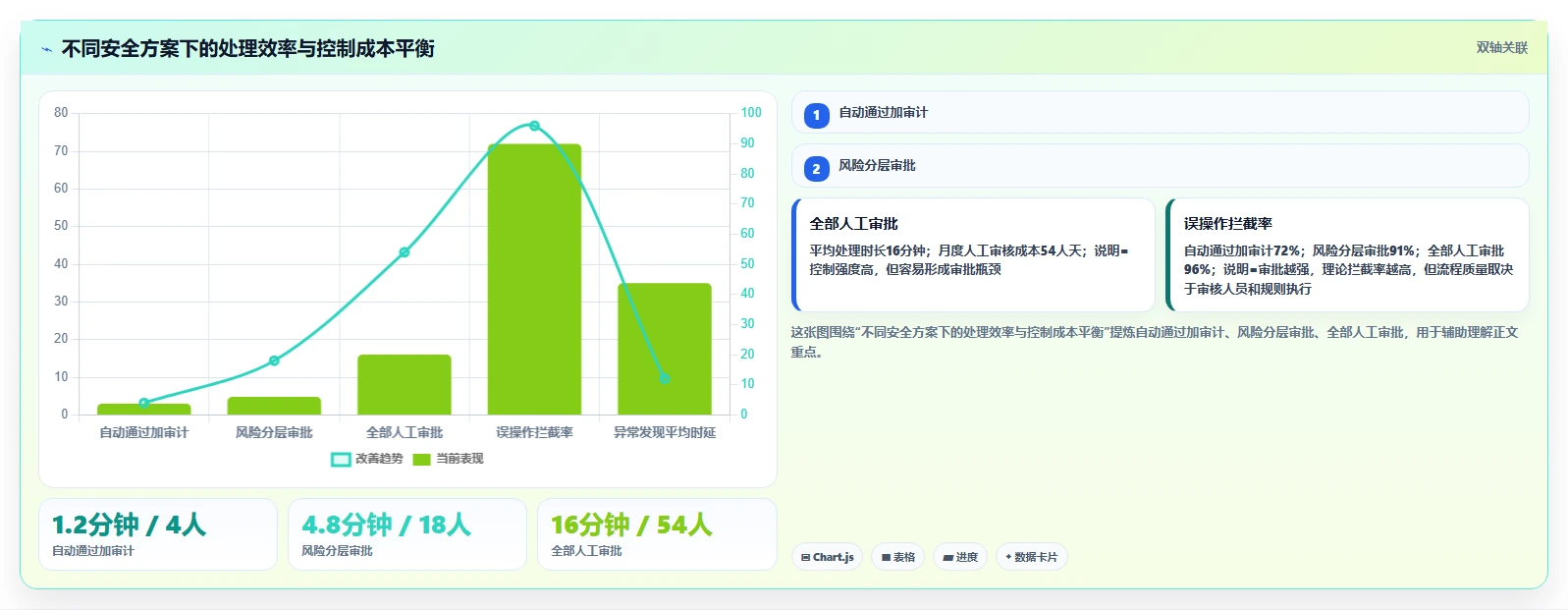
Task: Click the 数据卡片 tag chip
Action: click(1031, 557)
